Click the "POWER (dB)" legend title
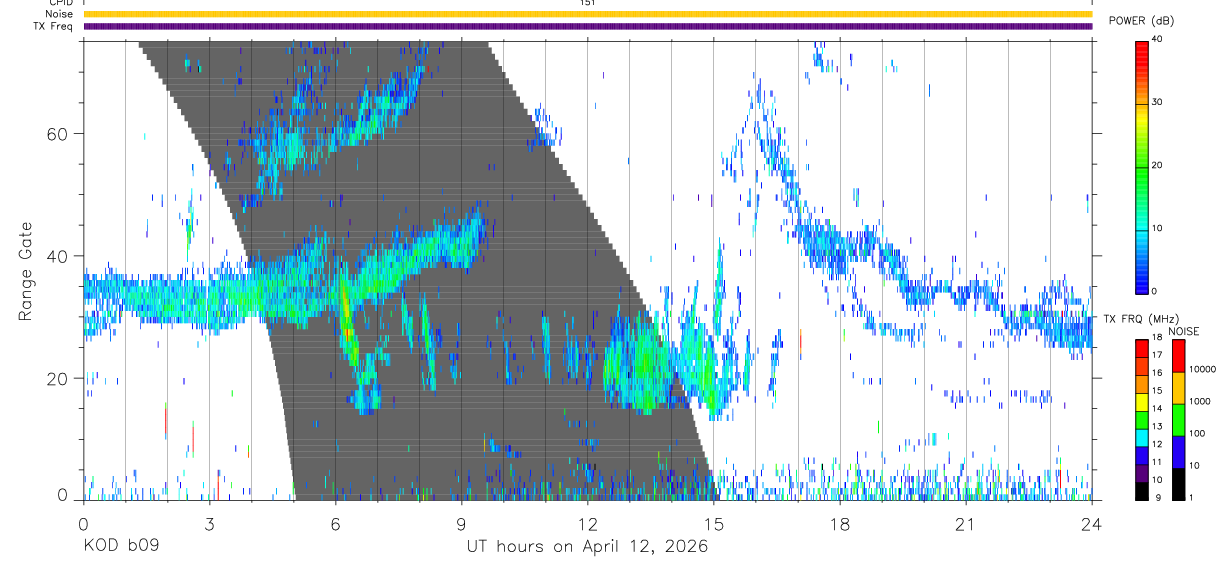This screenshot has height=567, width=1228. click(1142, 20)
